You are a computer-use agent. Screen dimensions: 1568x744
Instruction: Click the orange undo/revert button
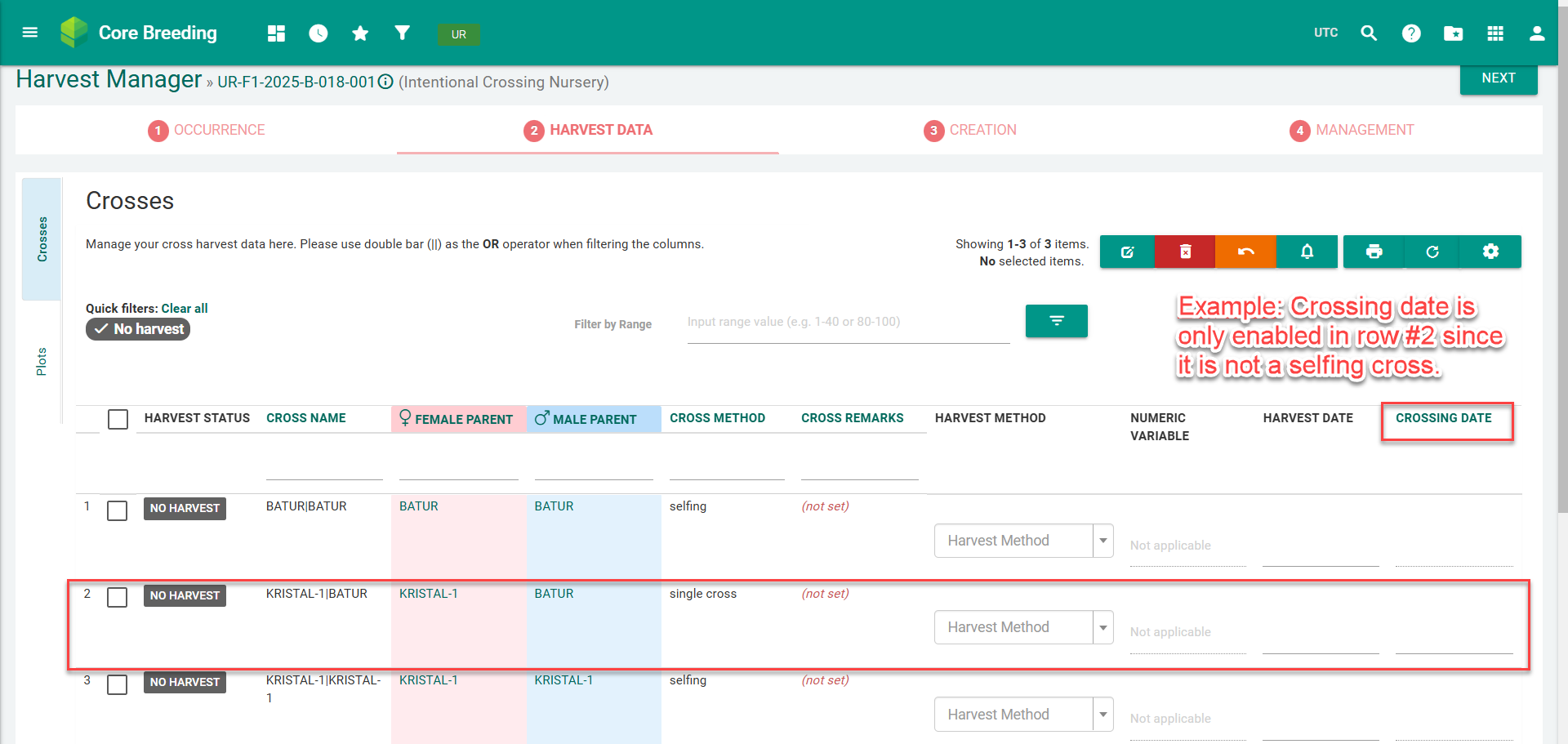(x=1245, y=252)
